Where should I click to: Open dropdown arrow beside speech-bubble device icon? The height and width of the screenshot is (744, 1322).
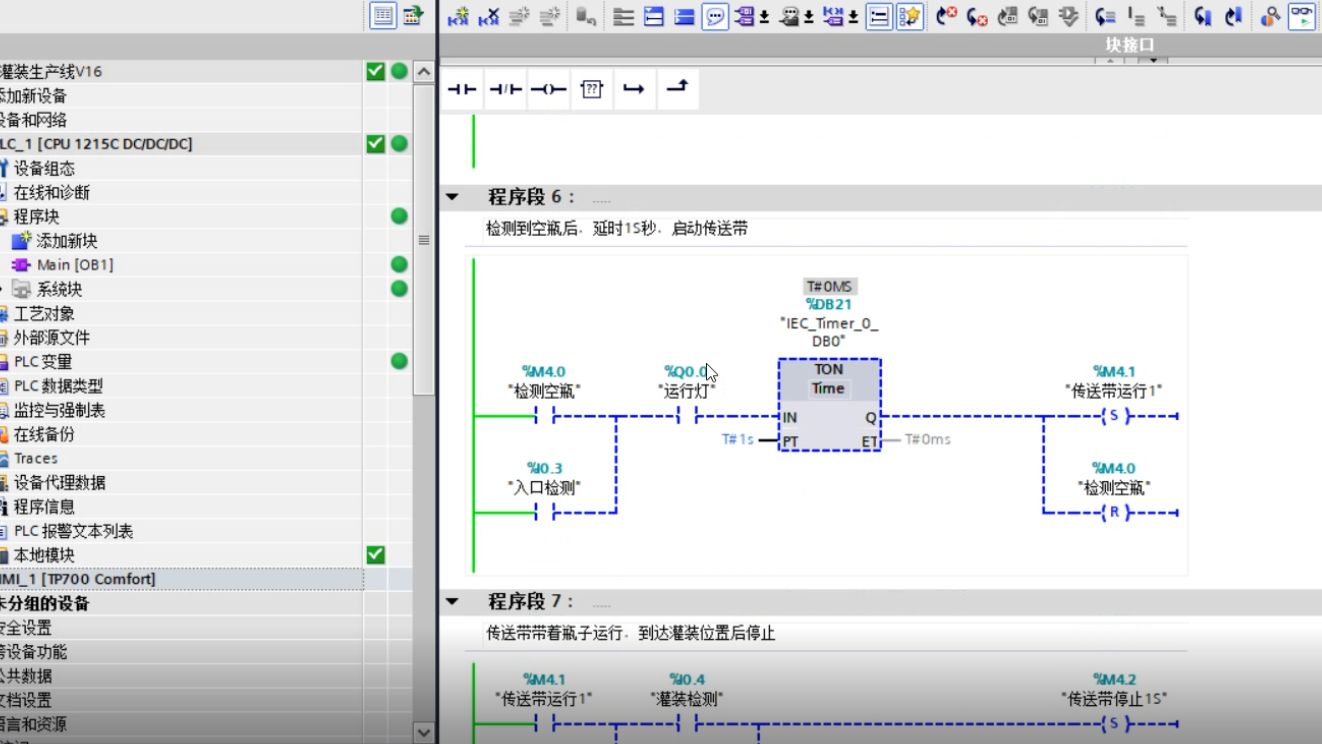[808, 17]
